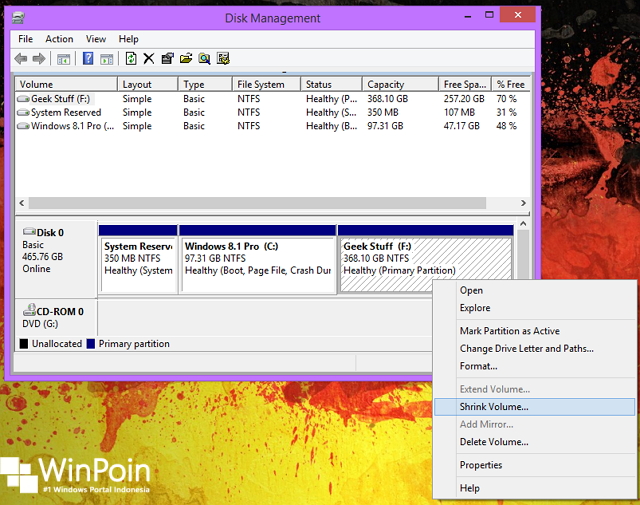Sort by the File System column header
The height and width of the screenshot is (505, 640).
coord(267,84)
